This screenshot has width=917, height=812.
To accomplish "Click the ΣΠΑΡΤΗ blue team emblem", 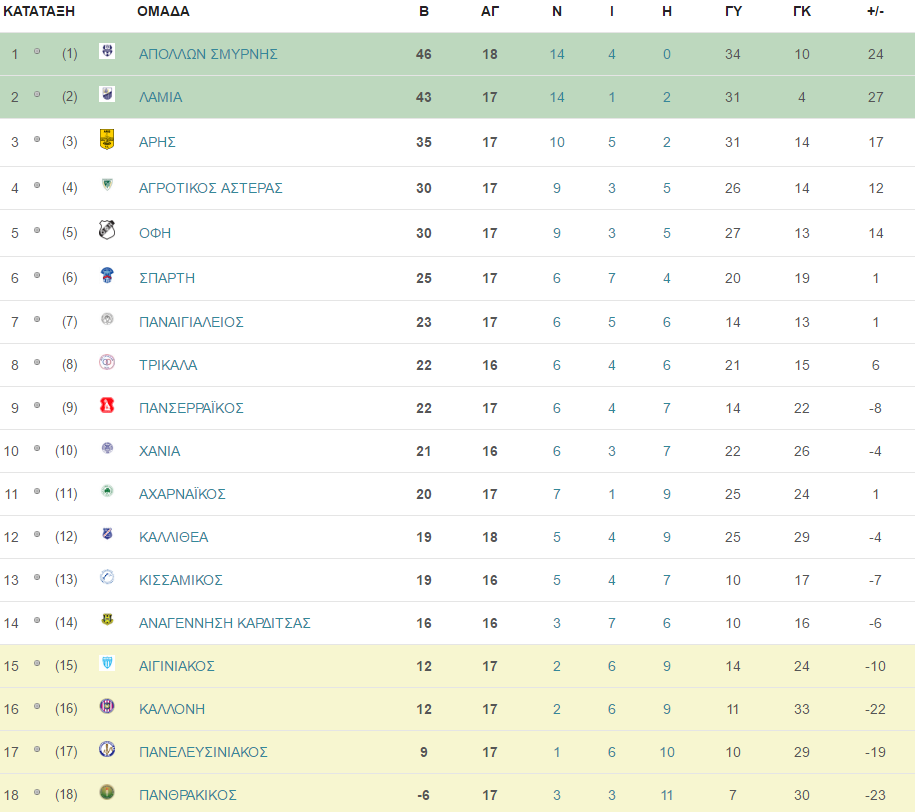I will pyautogui.click(x=107, y=275).
